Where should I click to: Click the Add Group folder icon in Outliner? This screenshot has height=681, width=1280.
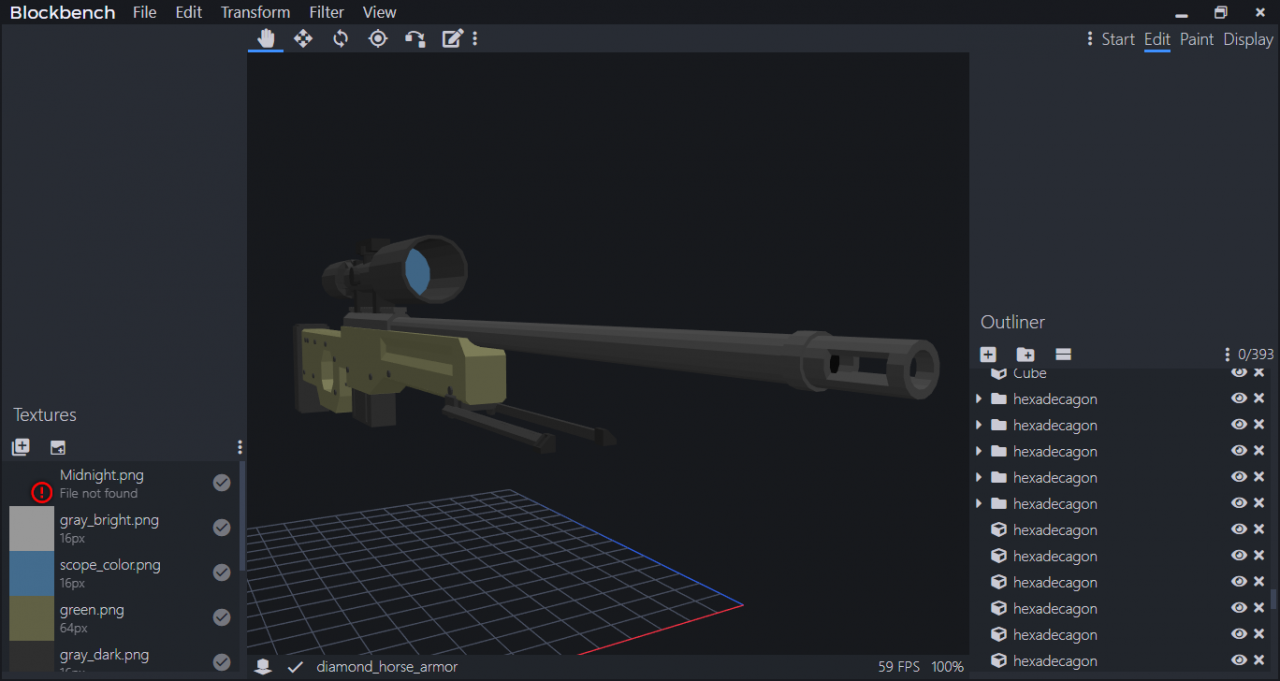click(1025, 354)
